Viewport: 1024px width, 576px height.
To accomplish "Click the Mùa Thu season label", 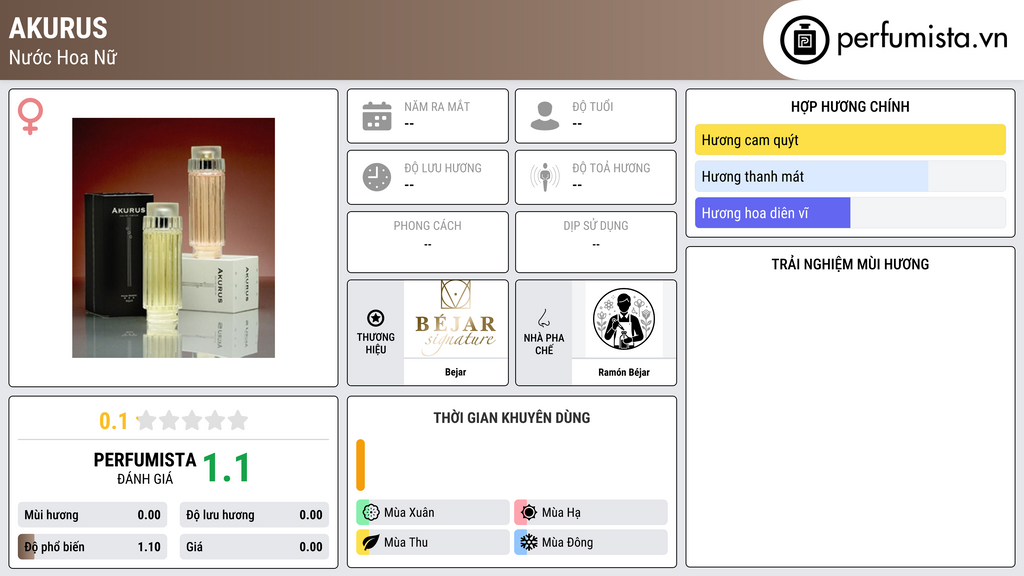I will 406,542.
